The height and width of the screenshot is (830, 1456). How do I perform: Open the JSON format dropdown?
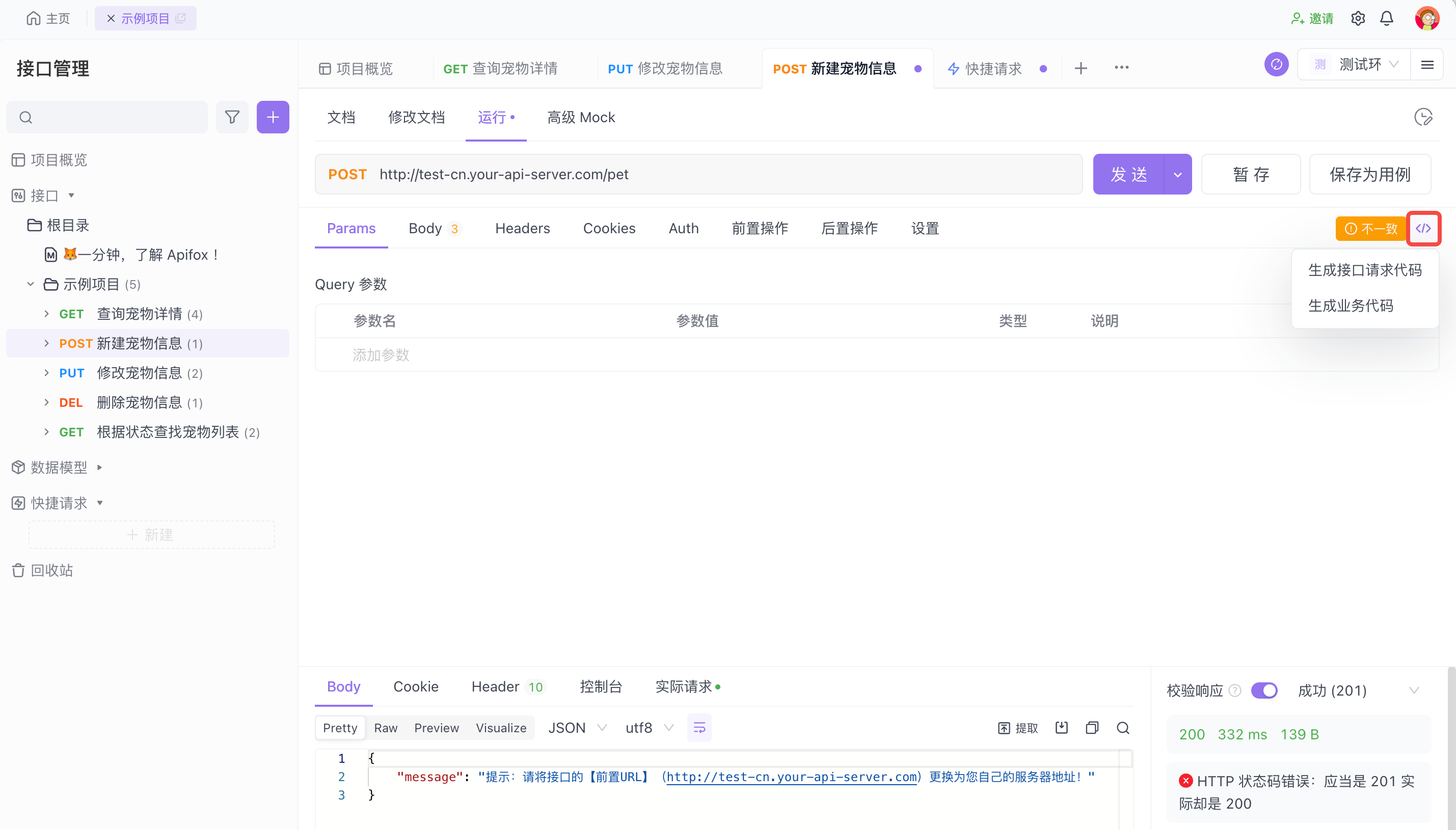(577, 728)
